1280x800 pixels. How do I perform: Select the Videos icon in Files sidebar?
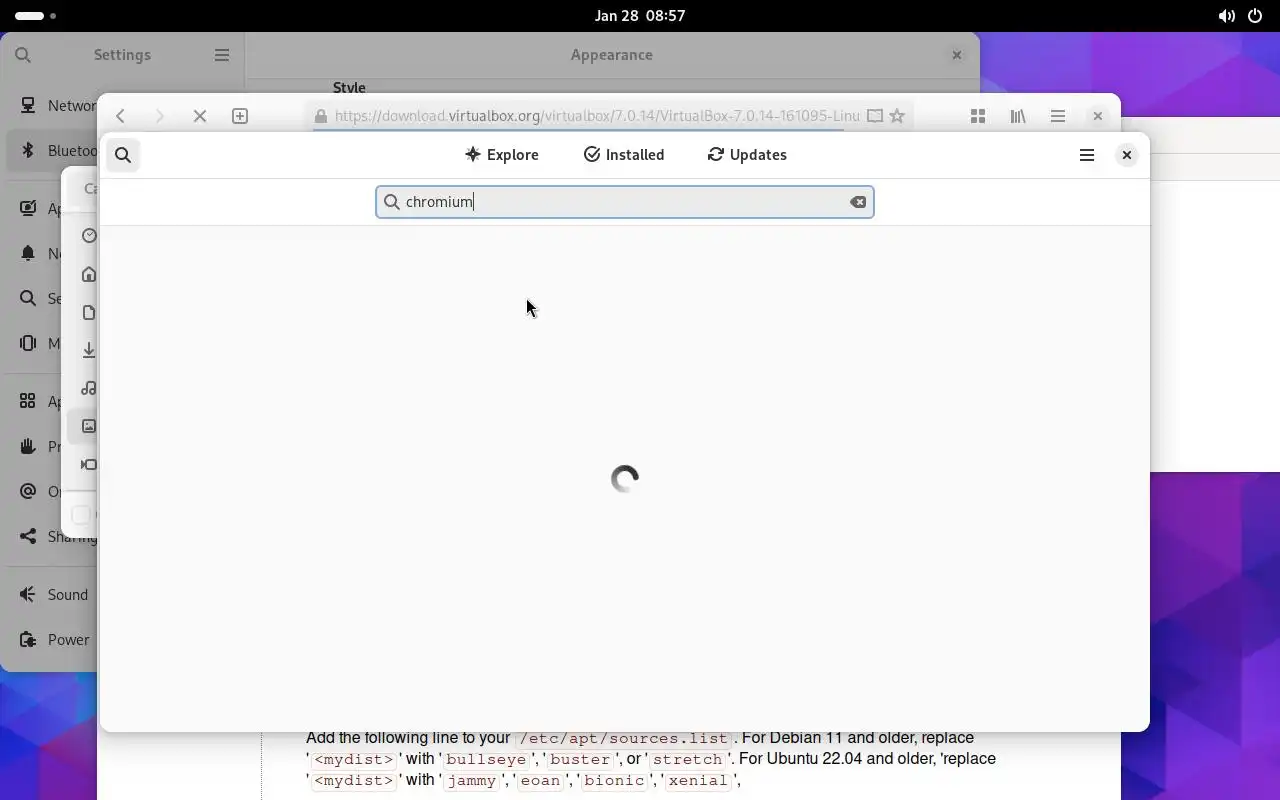89,464
